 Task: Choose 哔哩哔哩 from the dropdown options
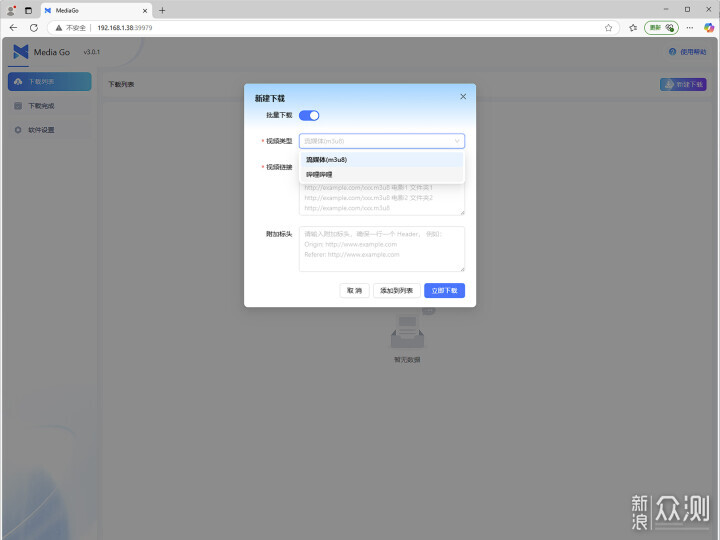point(382,174)
